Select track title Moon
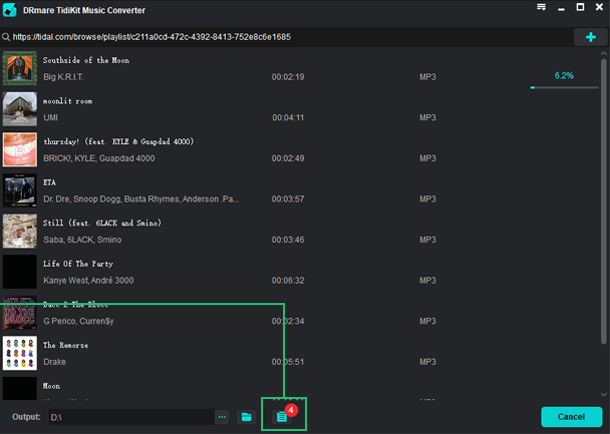Screen dimensions: 610x434 click(x=51, y=386)
